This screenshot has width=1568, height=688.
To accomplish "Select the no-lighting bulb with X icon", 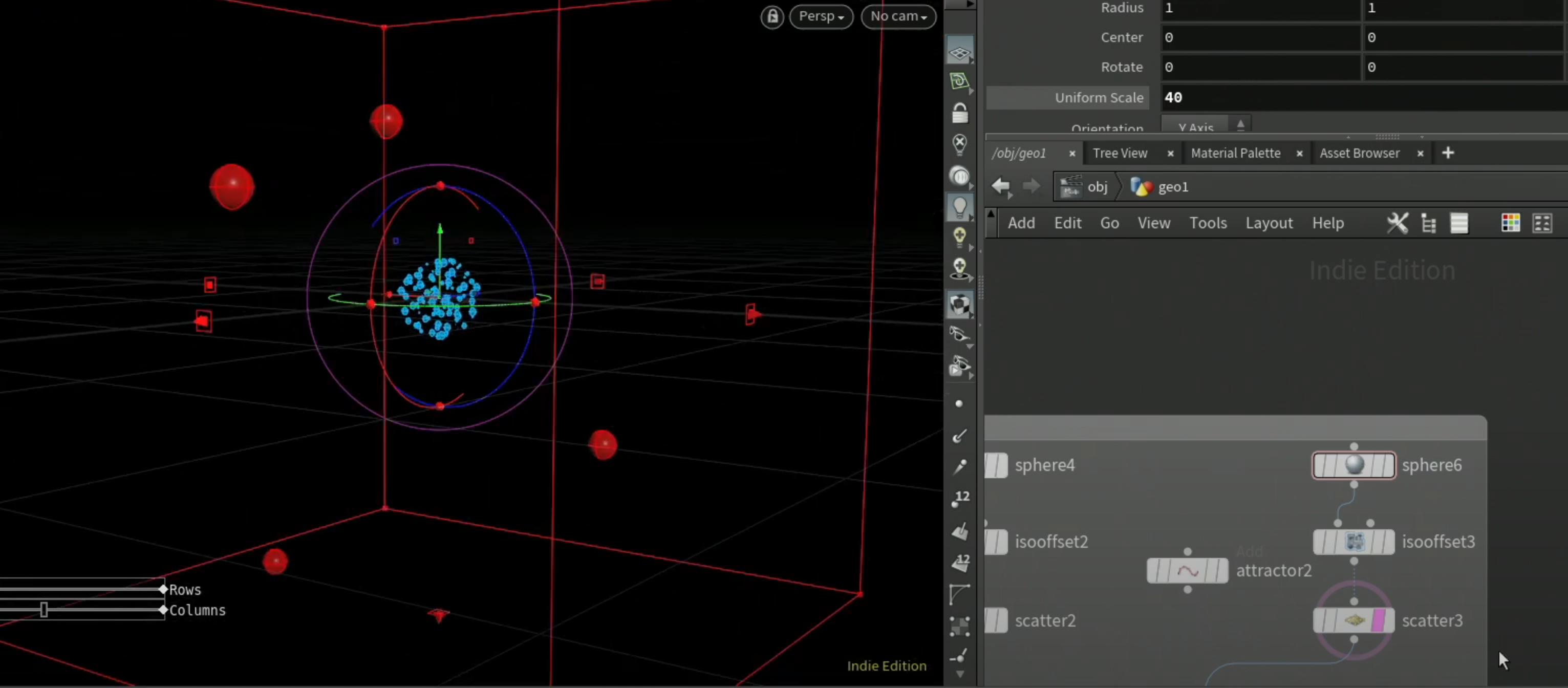I will coord(960,144).
